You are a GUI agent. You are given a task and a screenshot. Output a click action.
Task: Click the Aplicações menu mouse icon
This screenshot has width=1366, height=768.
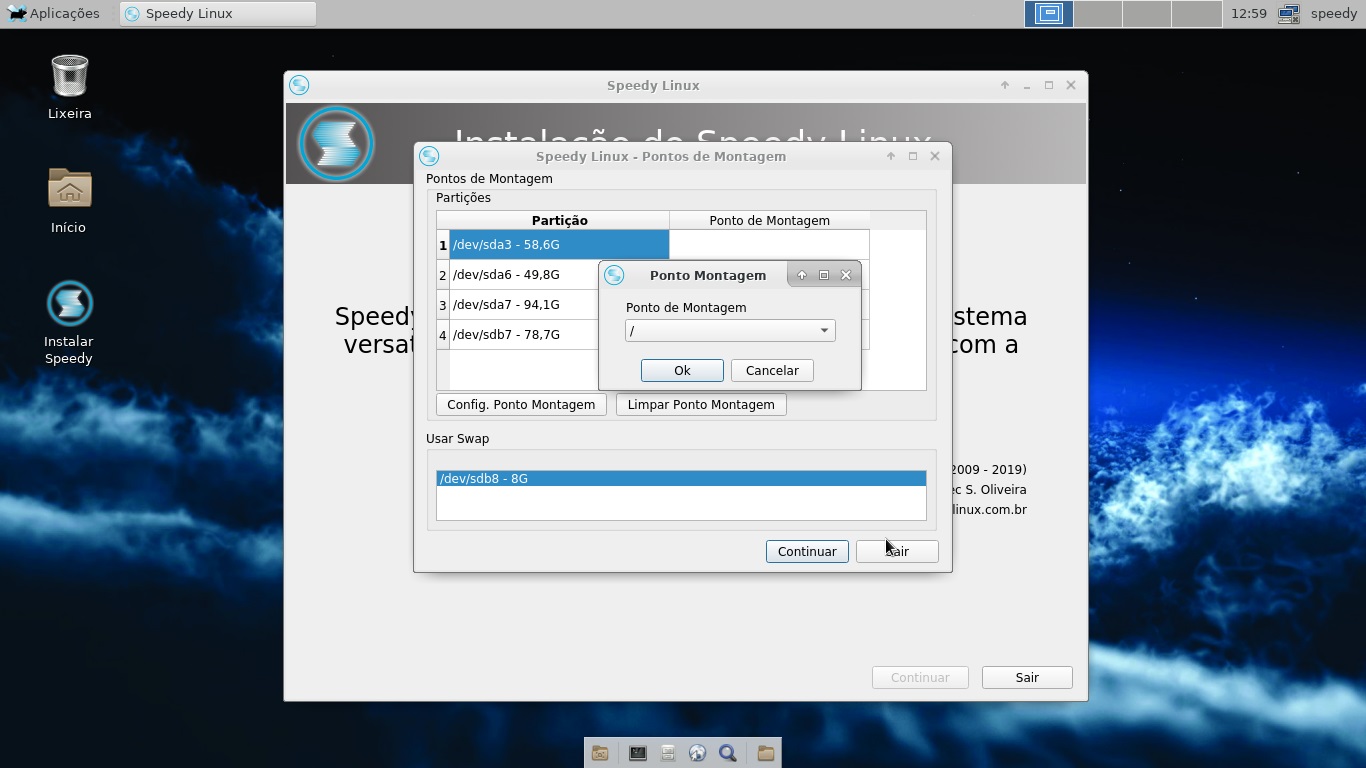(x=17, y=14)
